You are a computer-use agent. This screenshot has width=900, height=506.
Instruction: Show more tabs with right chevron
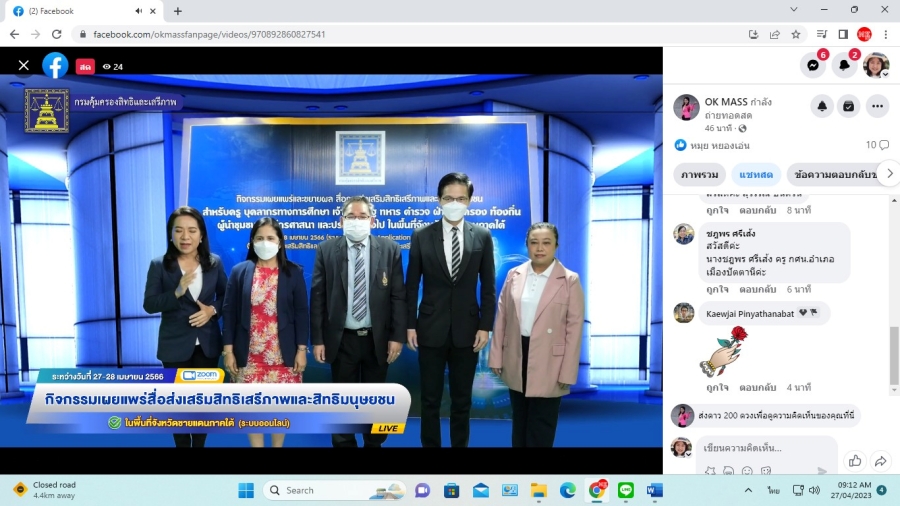pyautogui.click(x=890, y=173)
